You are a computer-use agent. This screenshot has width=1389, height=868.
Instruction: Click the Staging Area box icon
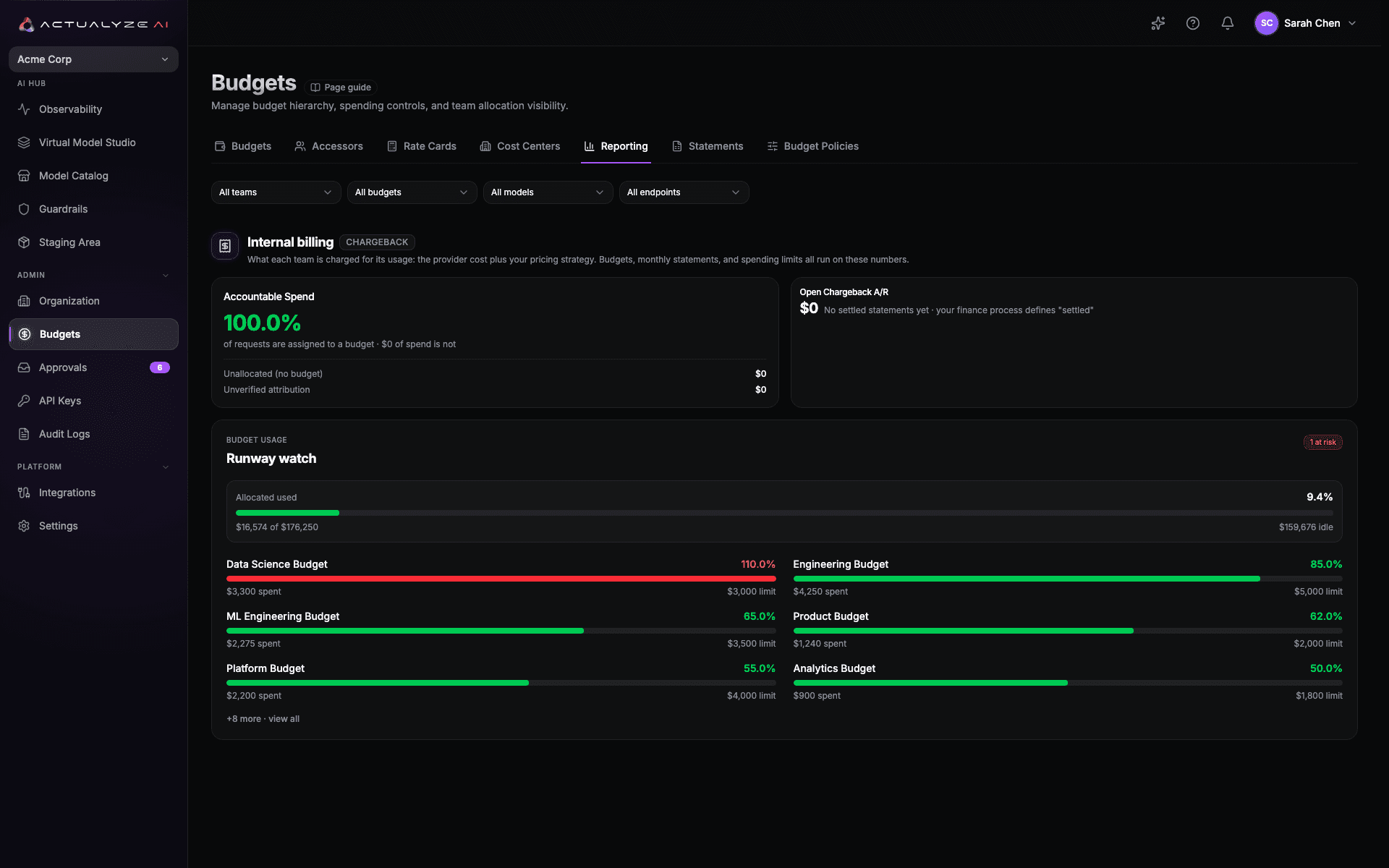pos(24,242)
